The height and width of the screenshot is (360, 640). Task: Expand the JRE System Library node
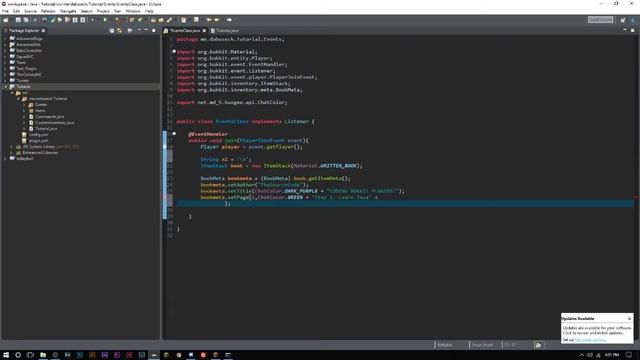(x=12, y=147)
